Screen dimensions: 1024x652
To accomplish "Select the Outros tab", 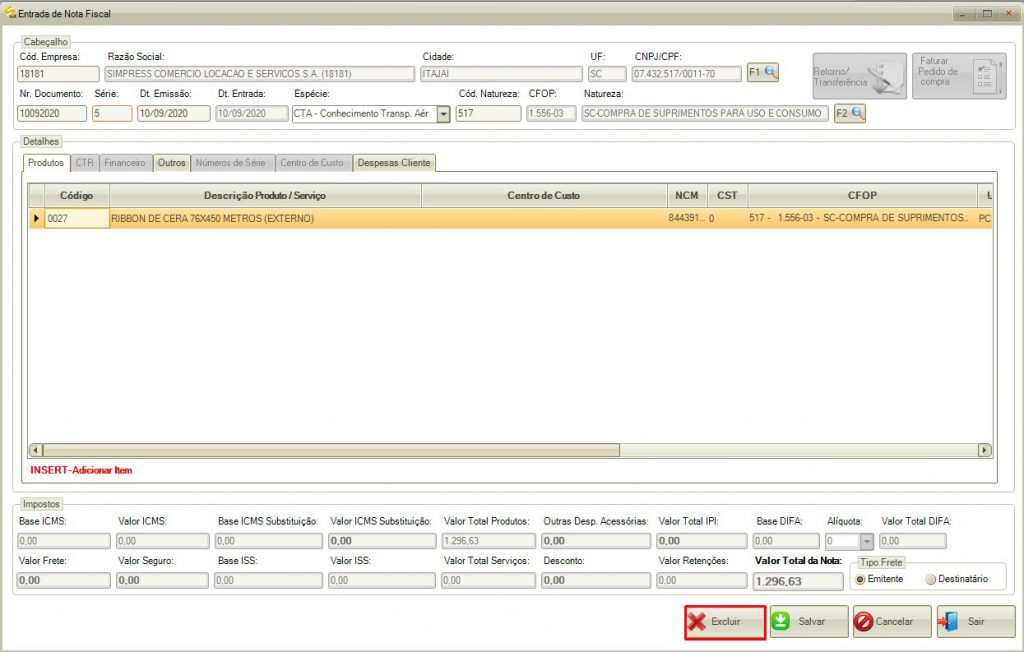I will coord(171,162).
